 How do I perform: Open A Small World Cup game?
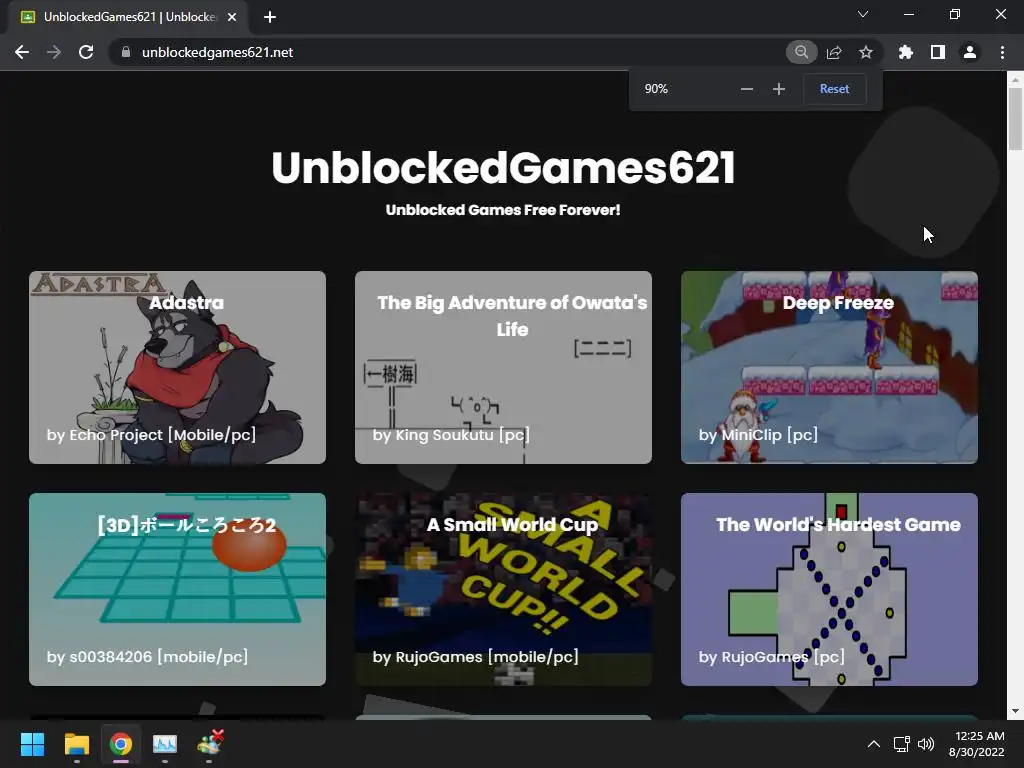[x=504, y=589]
